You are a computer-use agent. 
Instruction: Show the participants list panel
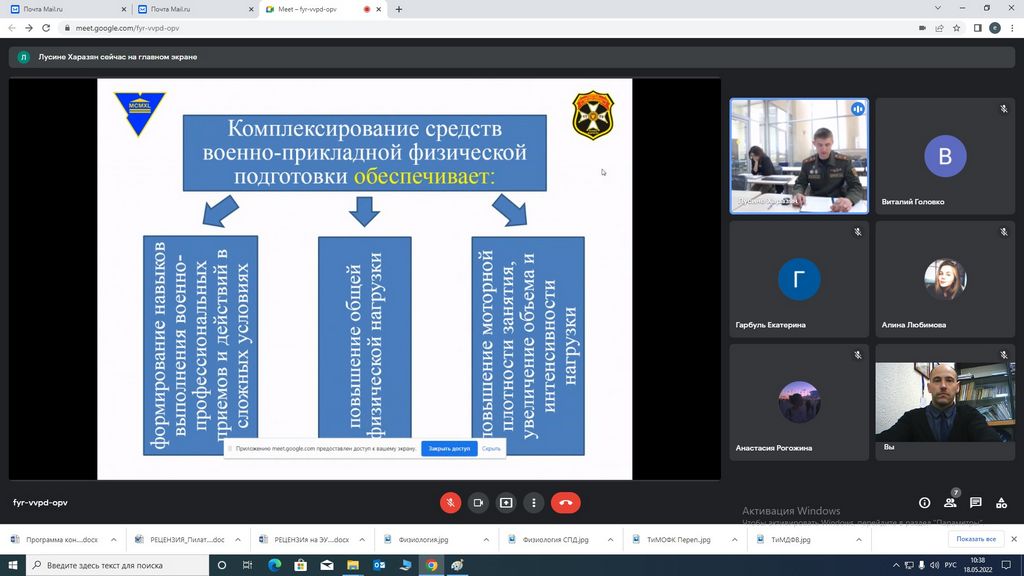[950, 503]
